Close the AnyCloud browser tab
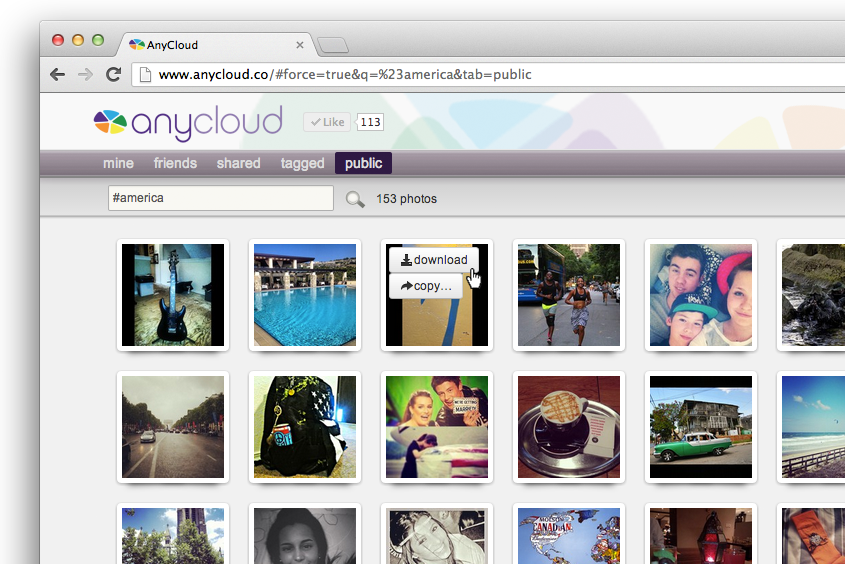The width and height of the screenshot is (845, 564). pyautogui.click(x=300, y=45)
